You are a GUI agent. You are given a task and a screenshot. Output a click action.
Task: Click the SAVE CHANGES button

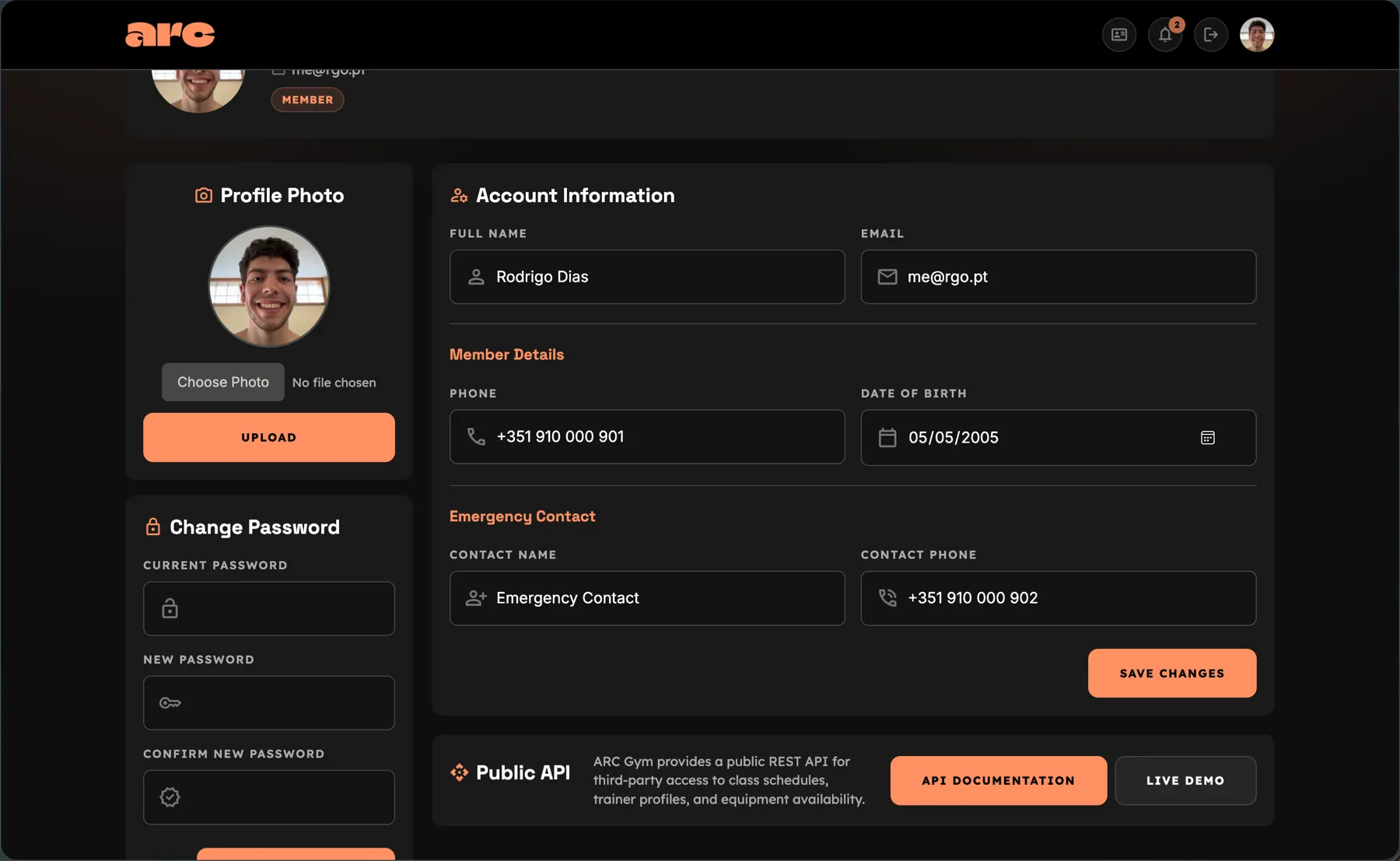coord(1172,673)
